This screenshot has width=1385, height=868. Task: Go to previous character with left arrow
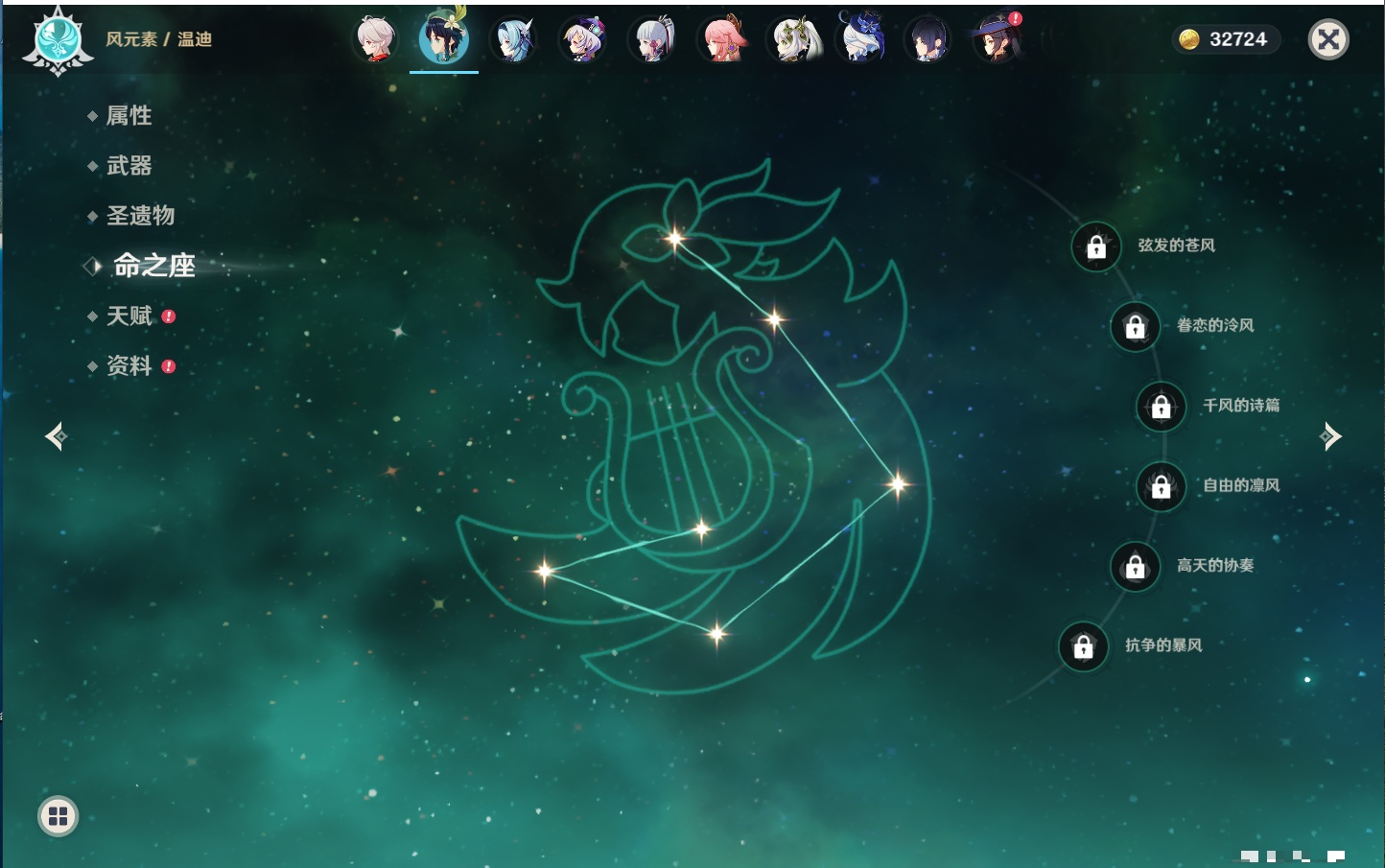point(57,436)
